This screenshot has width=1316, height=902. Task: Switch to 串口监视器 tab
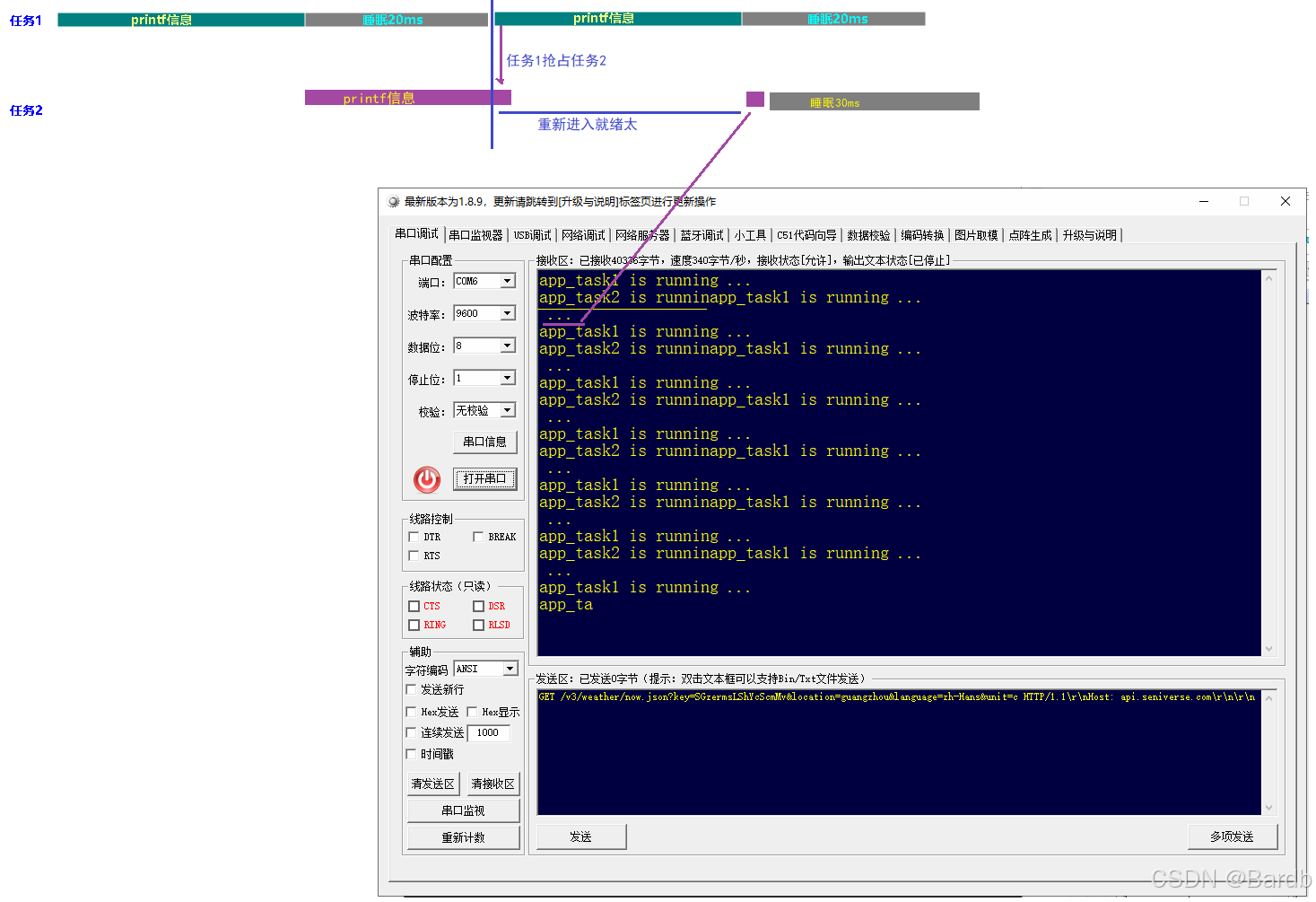pos(475,235)
